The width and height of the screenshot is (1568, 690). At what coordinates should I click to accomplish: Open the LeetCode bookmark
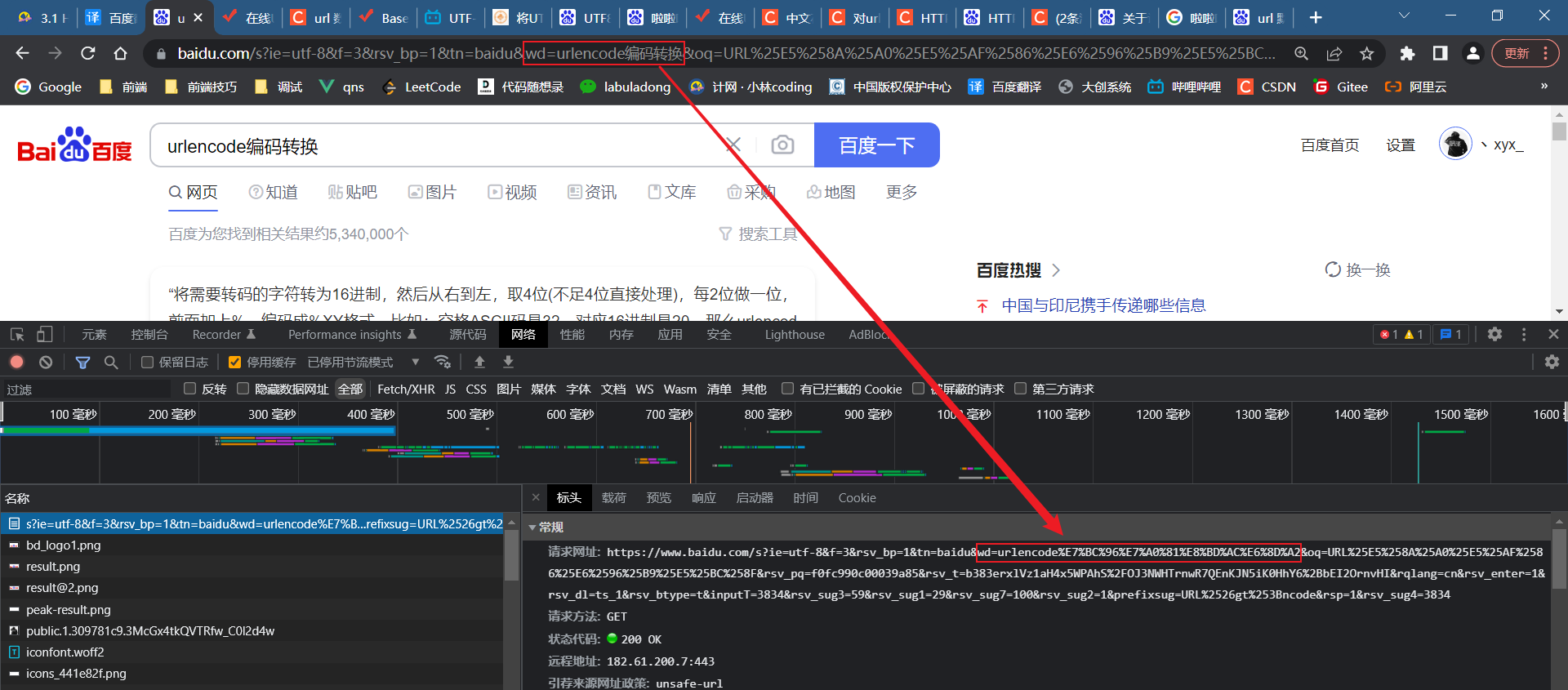coord(421,87)
